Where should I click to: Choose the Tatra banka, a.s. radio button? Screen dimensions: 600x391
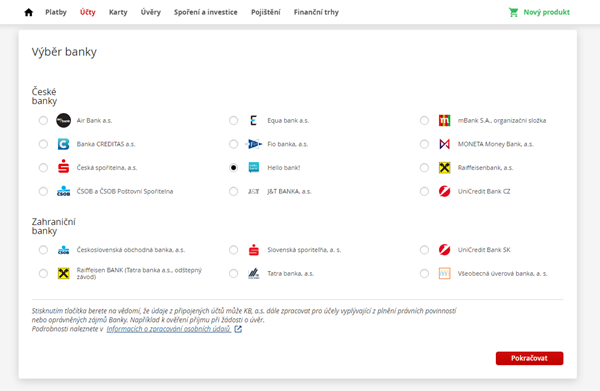click(x=233, y=274)
